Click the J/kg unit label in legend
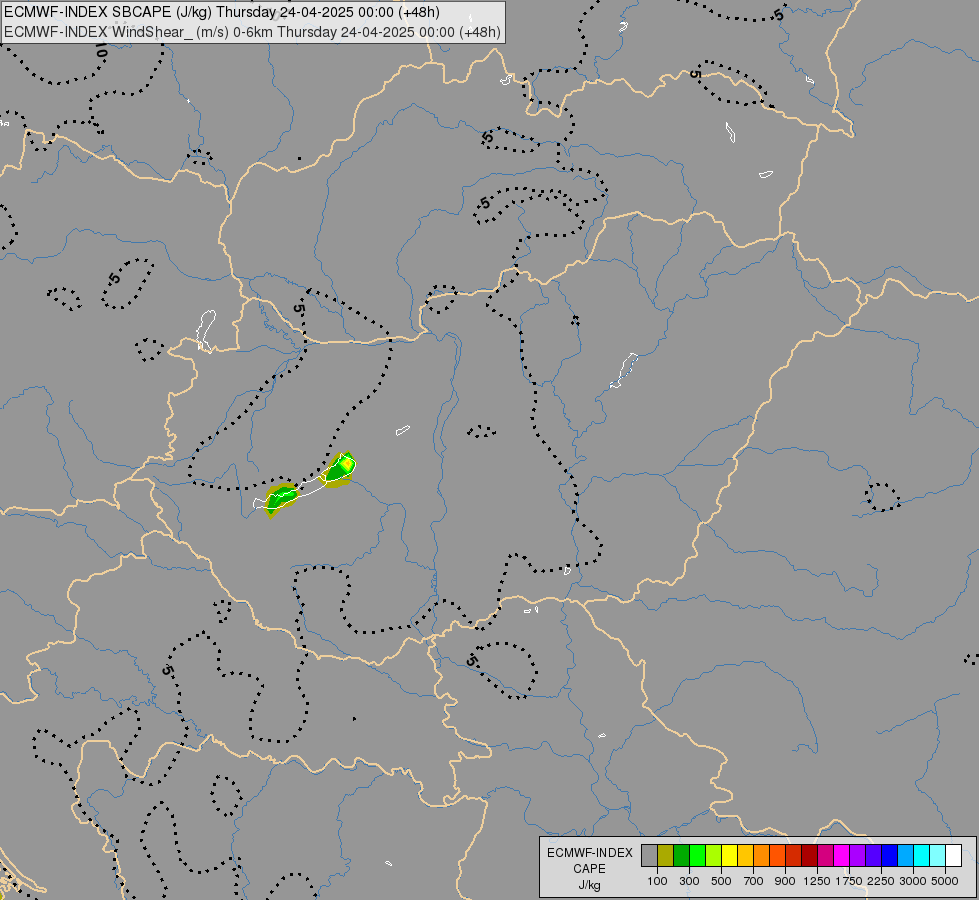 pos(589,885)
